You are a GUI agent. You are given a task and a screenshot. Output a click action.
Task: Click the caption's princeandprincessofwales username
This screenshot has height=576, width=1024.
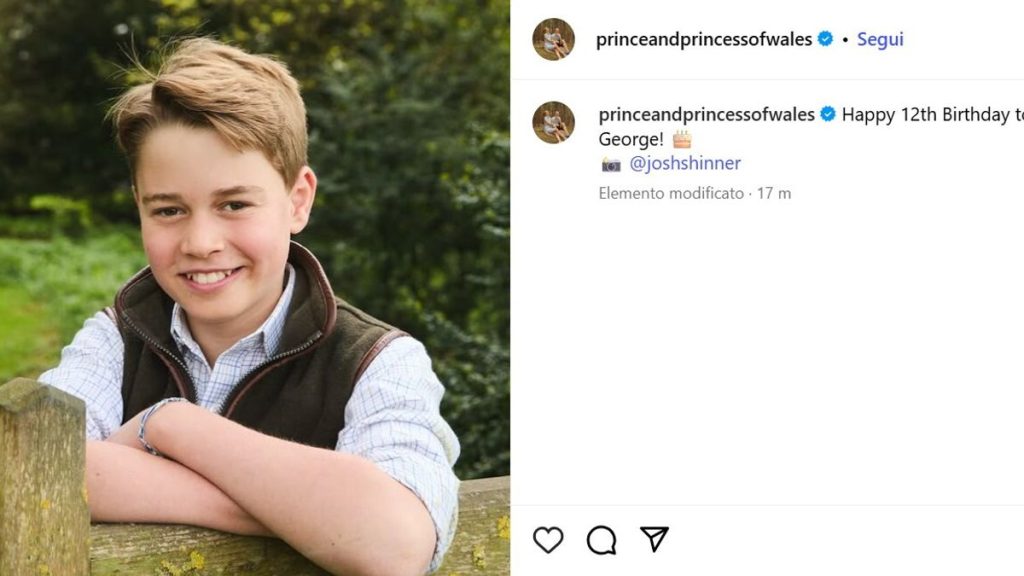tap(706, 114)
